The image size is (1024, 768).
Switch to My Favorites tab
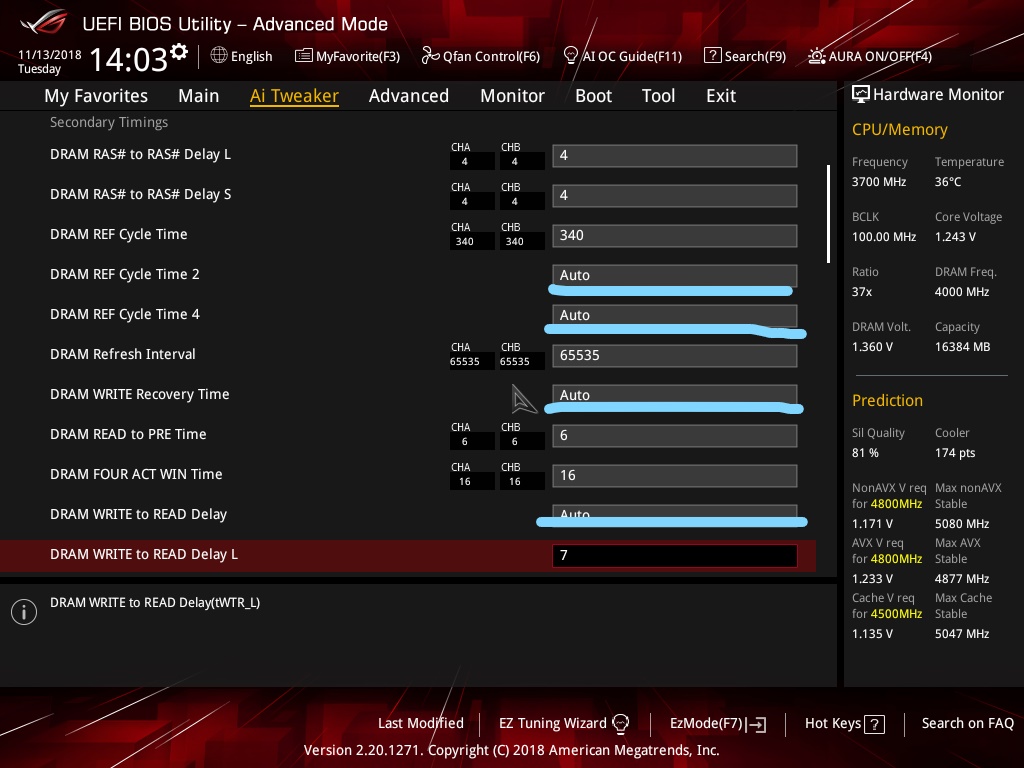click(96, 96)
